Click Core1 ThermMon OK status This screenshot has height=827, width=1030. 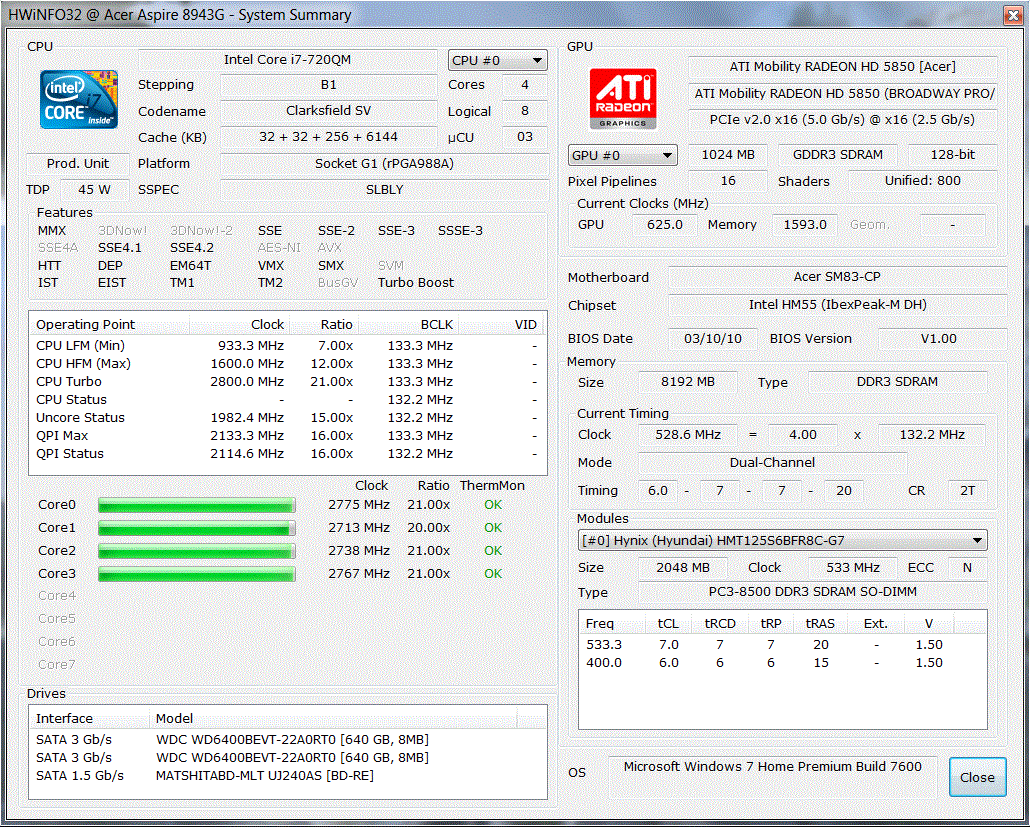[x=493, y=527]
